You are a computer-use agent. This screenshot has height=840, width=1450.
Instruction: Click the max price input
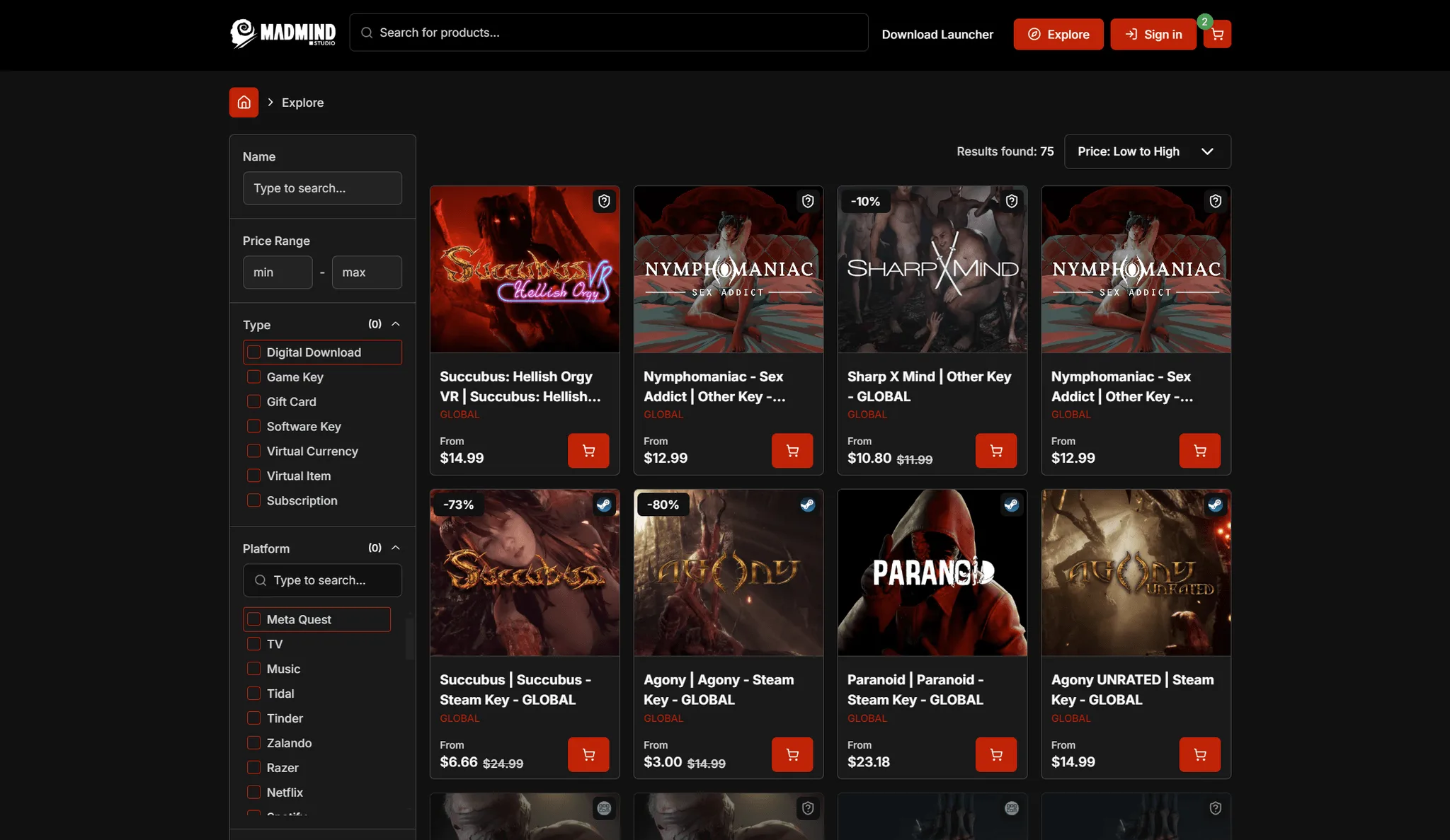click(x=367, y=272)
